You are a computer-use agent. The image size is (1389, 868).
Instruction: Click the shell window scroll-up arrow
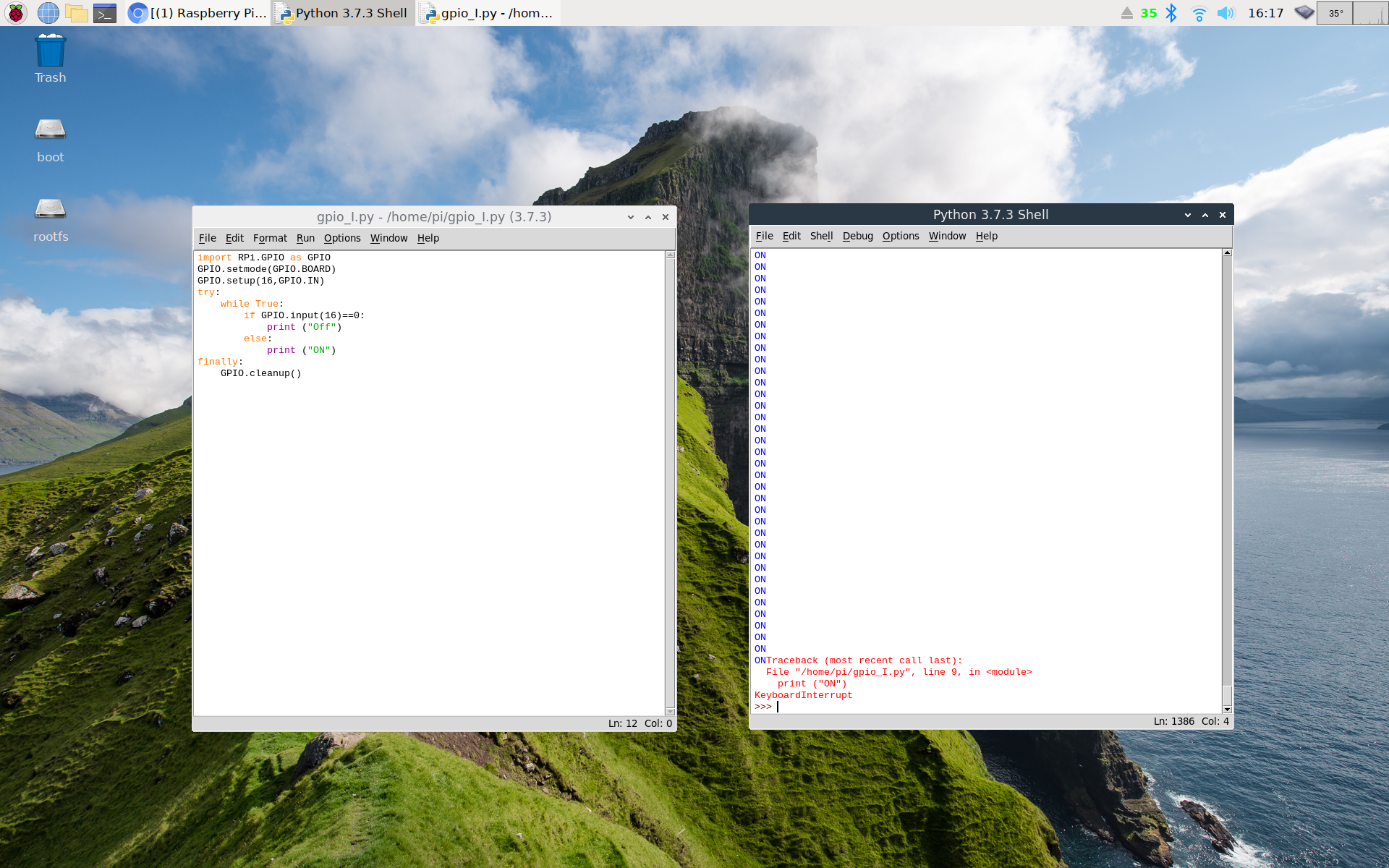coord(1227,253)
